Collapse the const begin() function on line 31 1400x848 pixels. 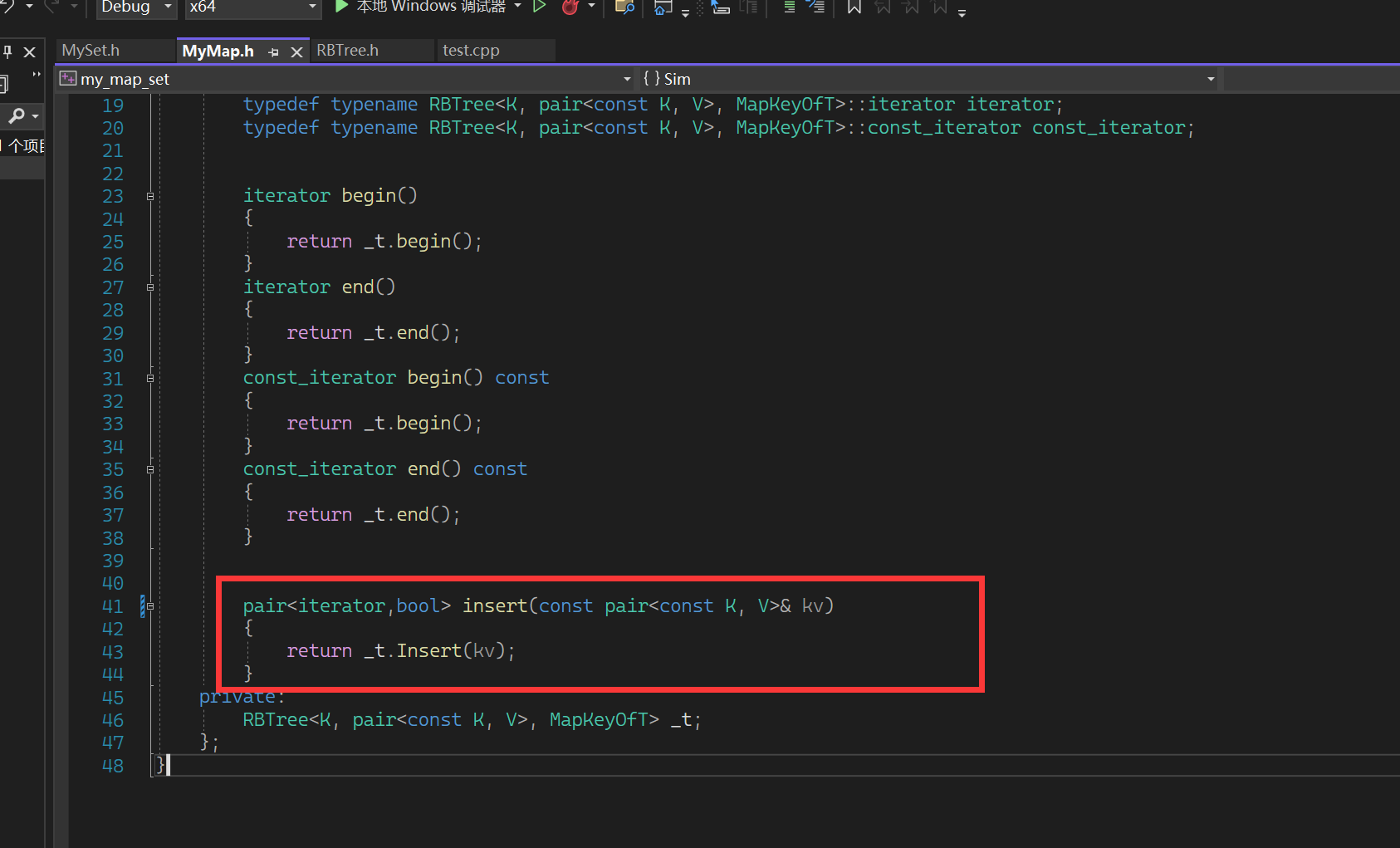point(150,379)
